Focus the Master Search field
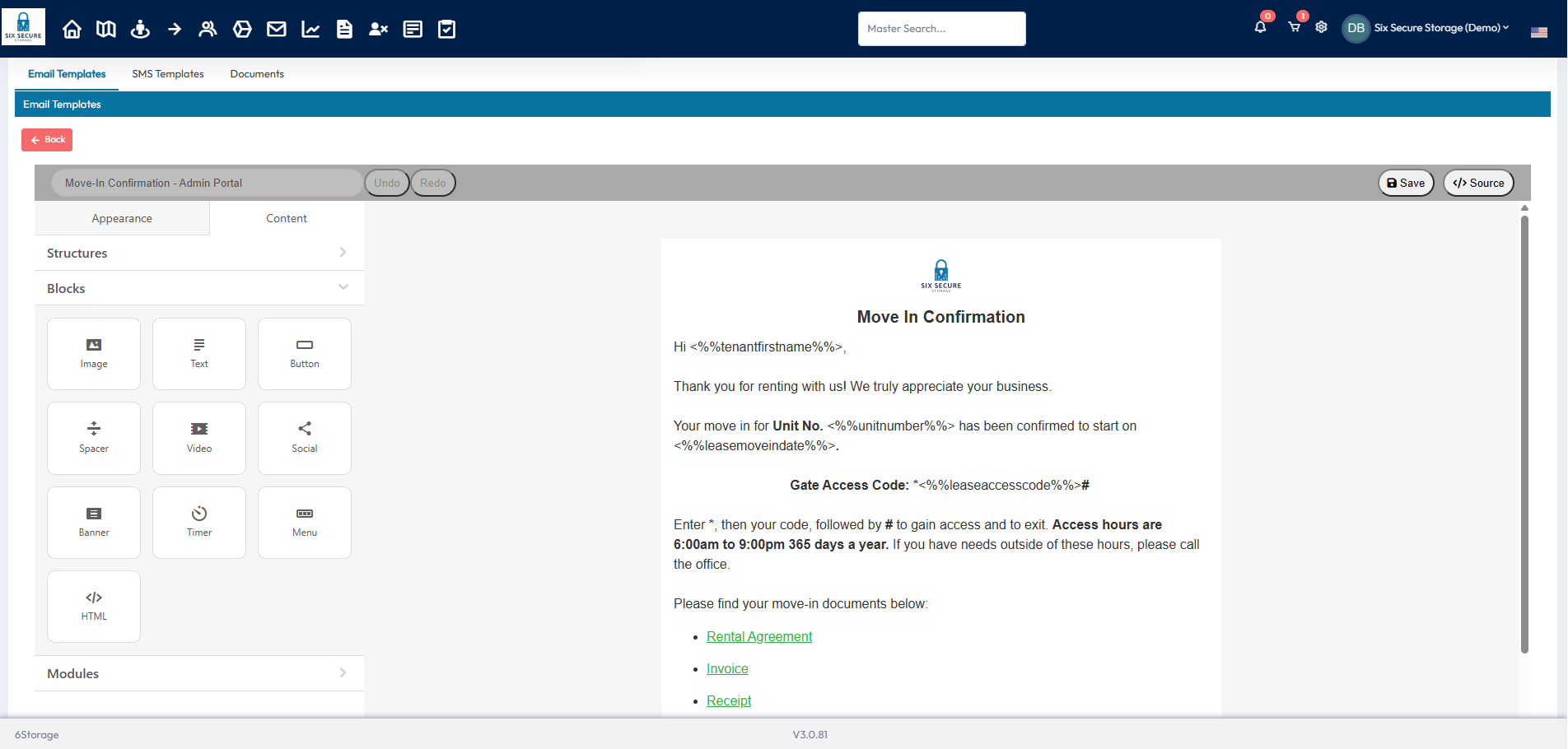This screenshot has height=749, width=1568. (x=941, y=29)
